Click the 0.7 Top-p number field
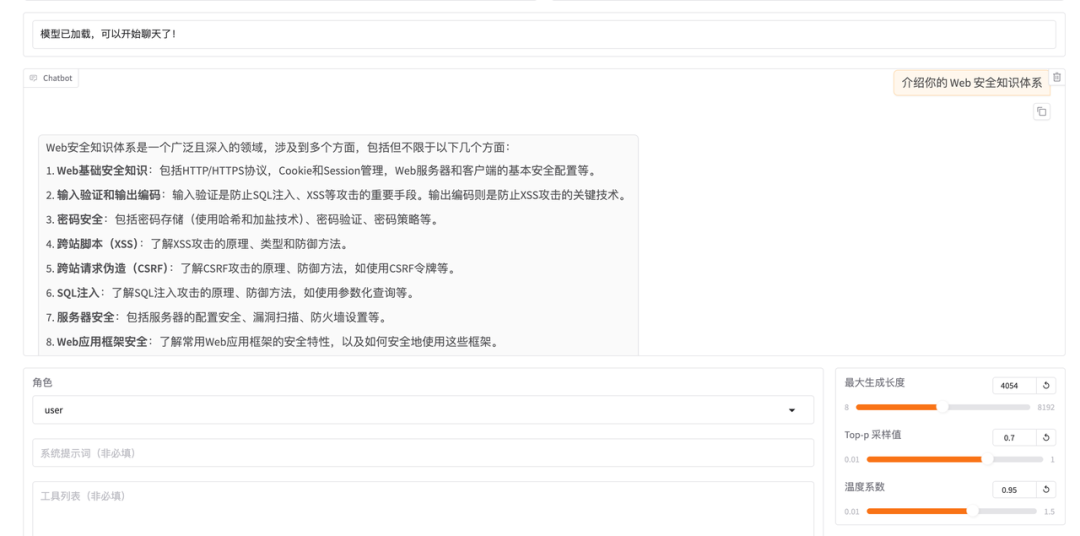 pos(1015,437)
